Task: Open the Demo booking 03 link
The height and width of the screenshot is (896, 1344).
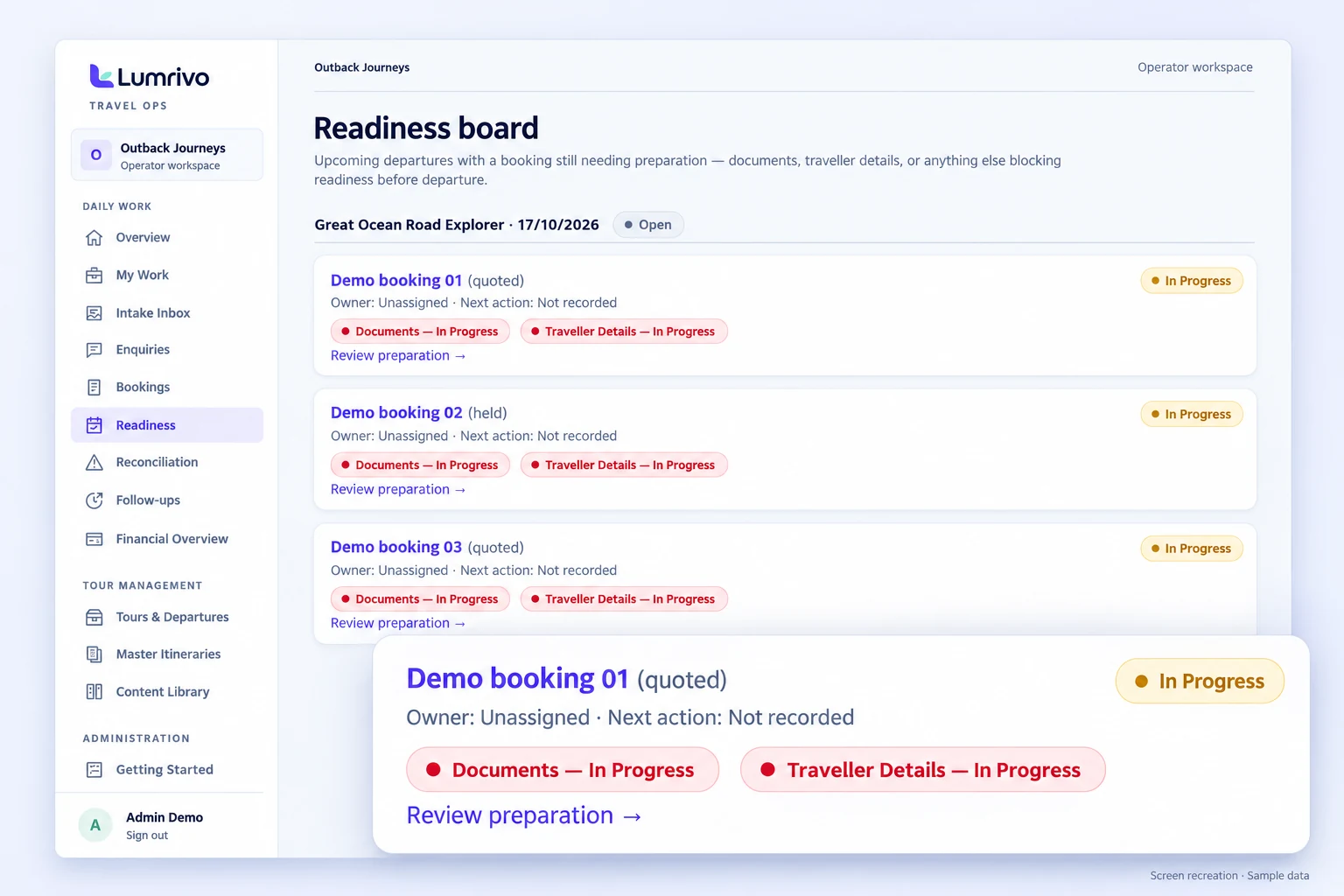Action: click(396, 547)
